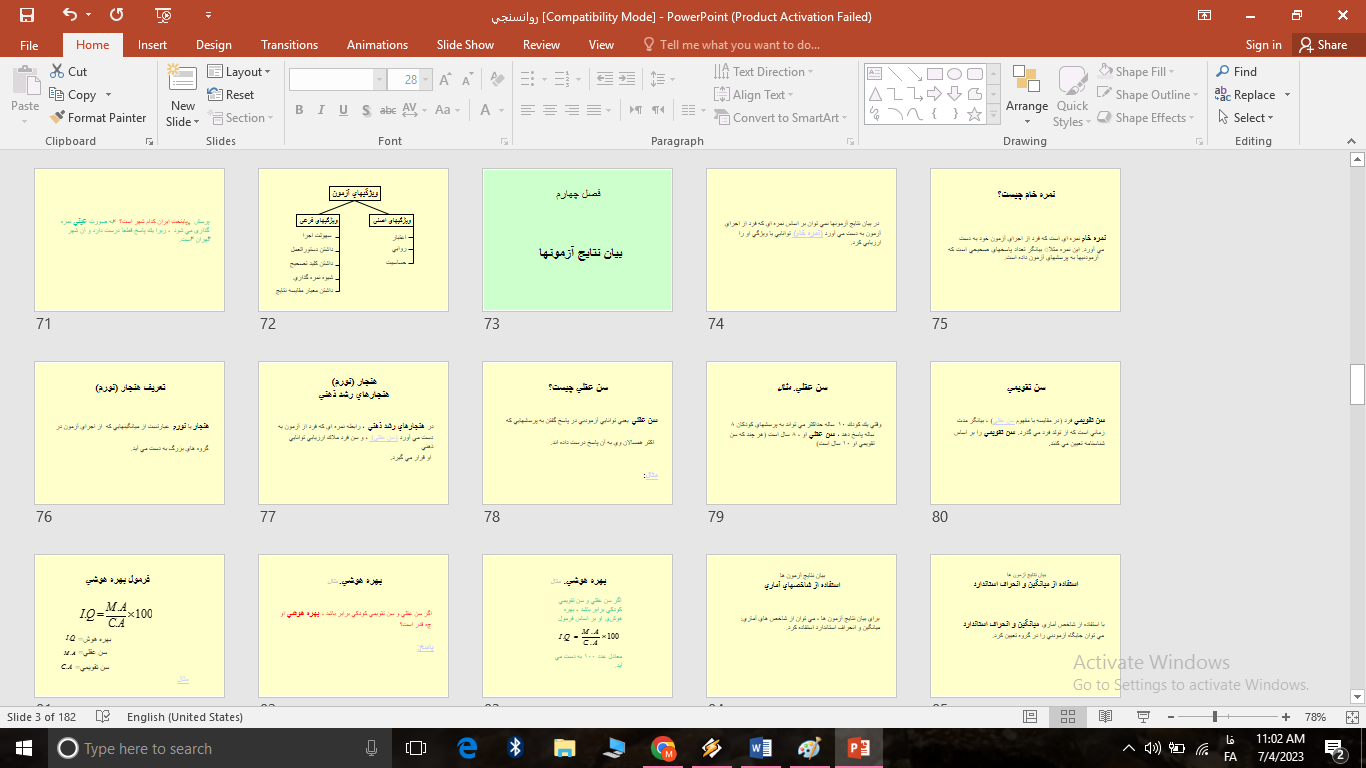Image resolution: width=1366 pixels, height=768 pixels.
Task: Toggle Slide Sorter view button
Action: point(1067,717)
